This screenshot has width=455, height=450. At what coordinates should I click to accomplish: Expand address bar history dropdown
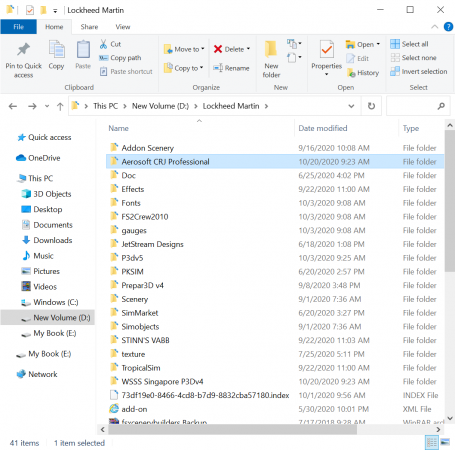point(351,106)
